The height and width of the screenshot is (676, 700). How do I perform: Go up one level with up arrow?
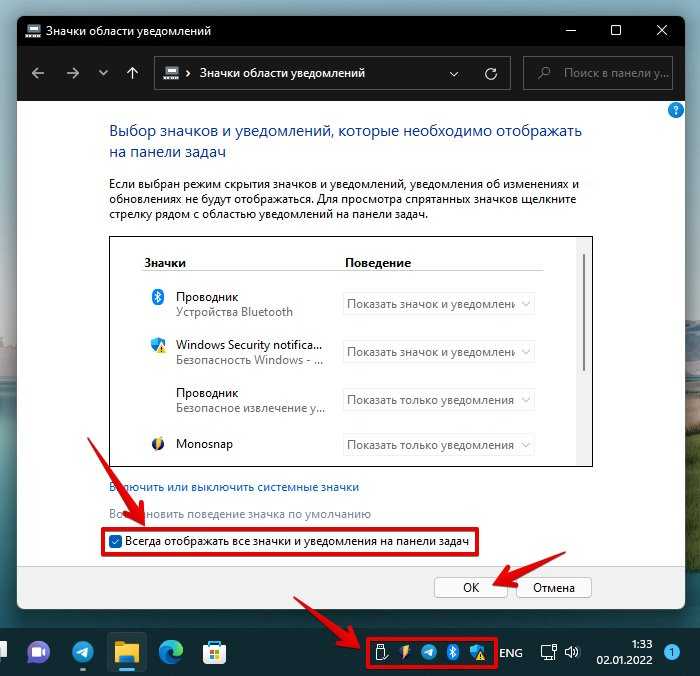[x=132, y=73]
